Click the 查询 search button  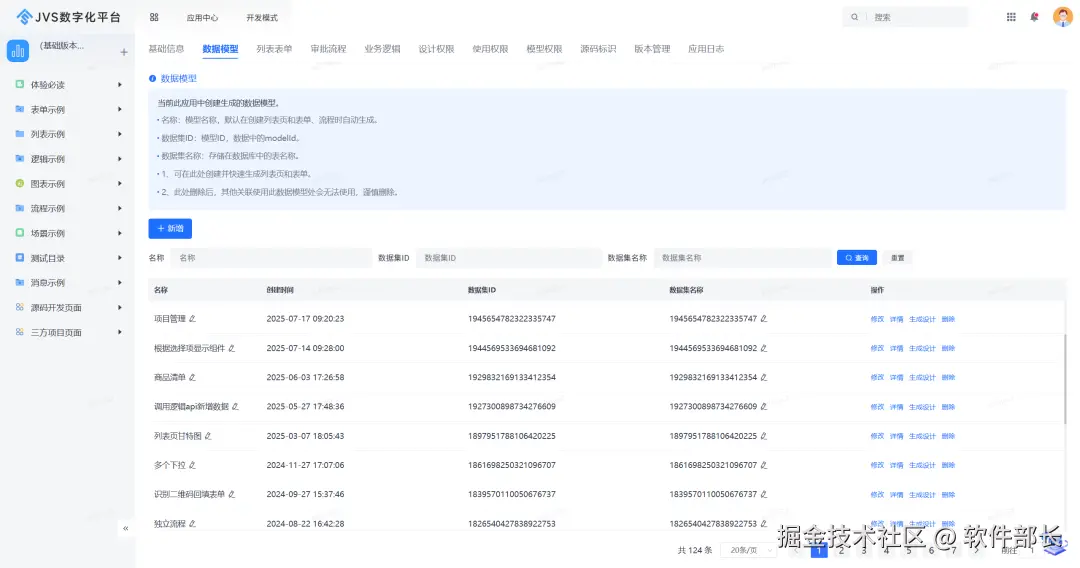pyautogui.click(x=857, y=257)
